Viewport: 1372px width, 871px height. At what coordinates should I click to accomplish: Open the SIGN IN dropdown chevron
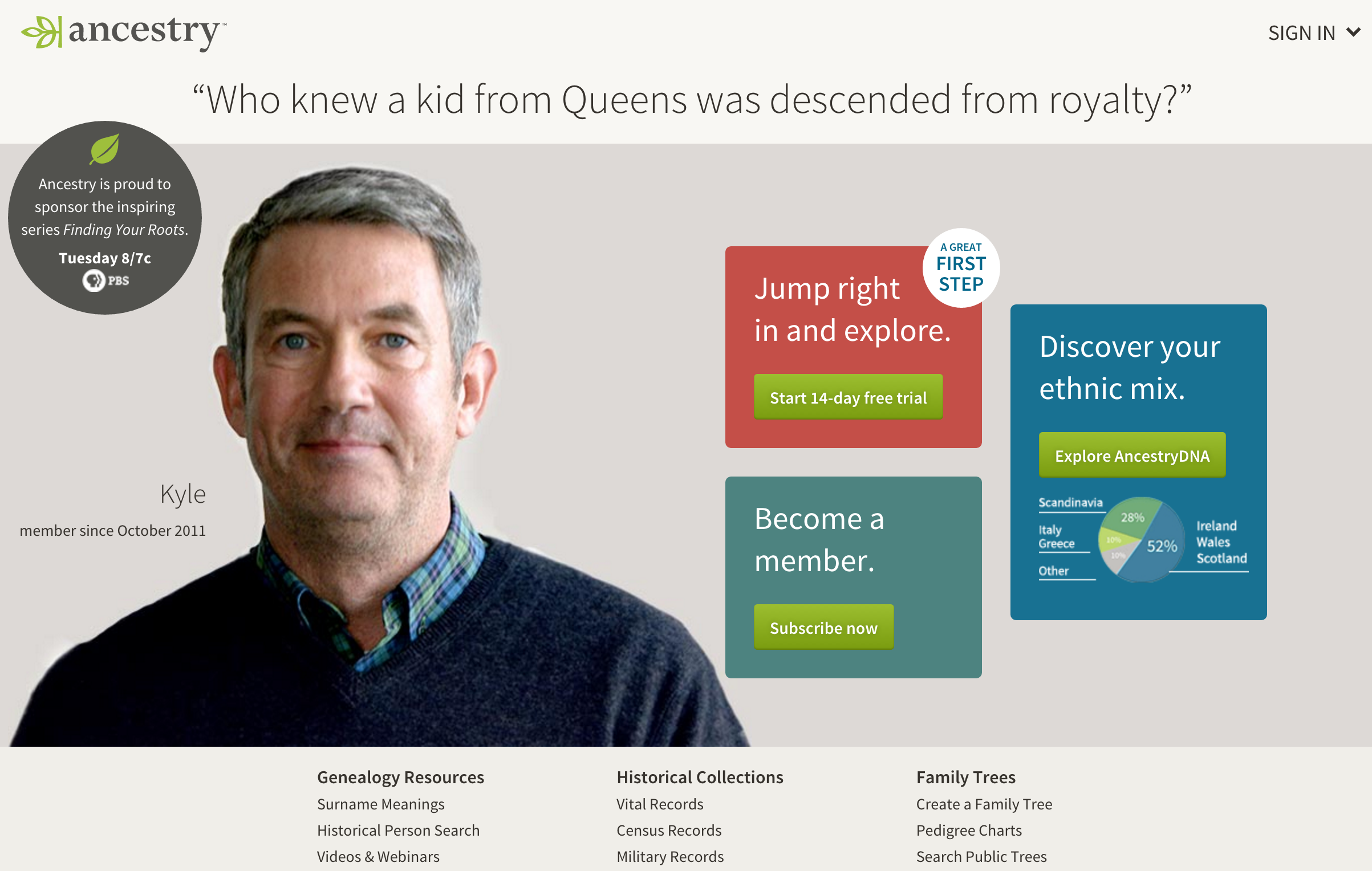click(x=1353, y=32)
